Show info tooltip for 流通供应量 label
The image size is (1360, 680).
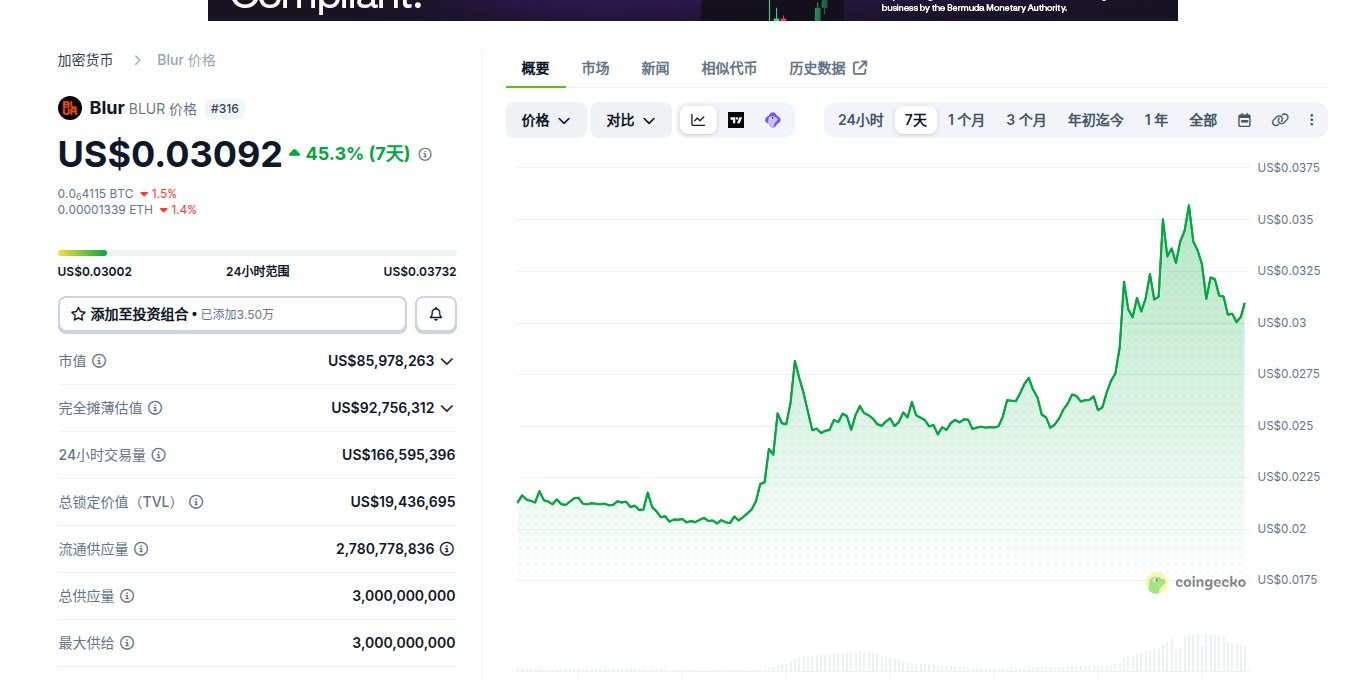[141, 549]
